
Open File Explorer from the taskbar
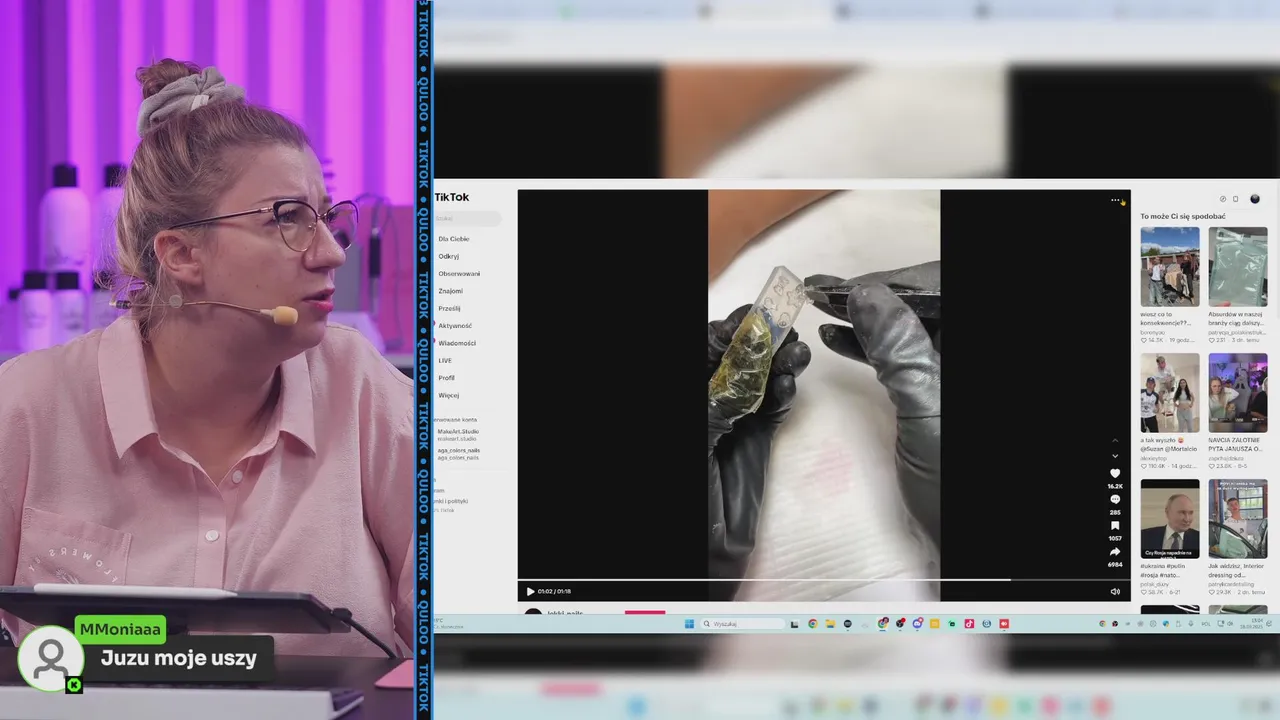pos(830,624)
